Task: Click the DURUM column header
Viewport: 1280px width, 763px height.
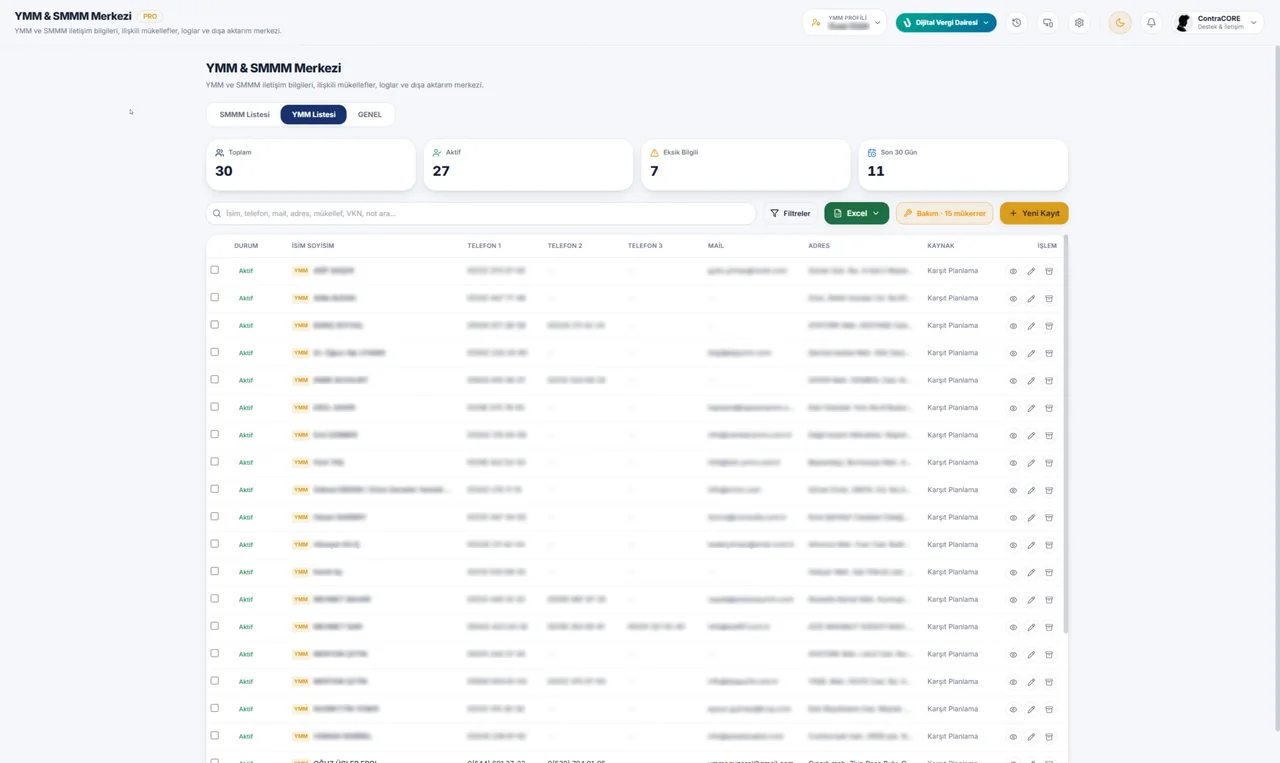Action: pyautogui.click(x=246, y=246)
